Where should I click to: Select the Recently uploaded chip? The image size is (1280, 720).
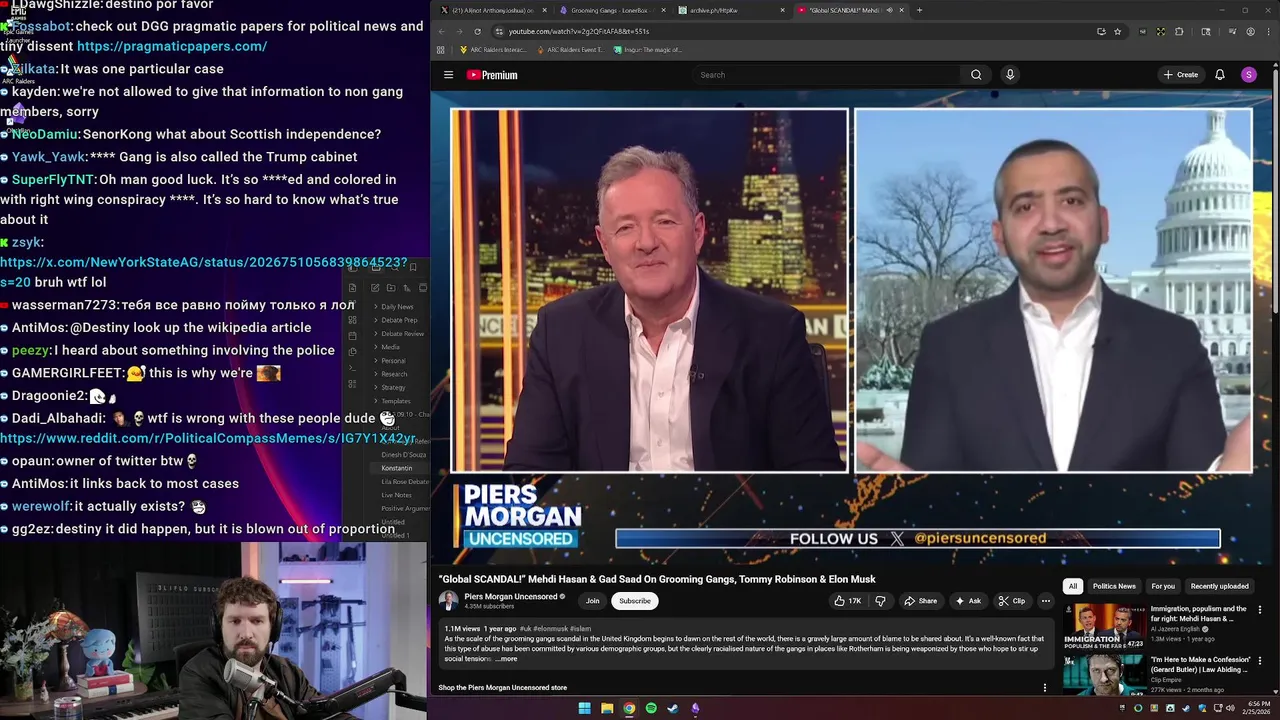pos(1219,586)
